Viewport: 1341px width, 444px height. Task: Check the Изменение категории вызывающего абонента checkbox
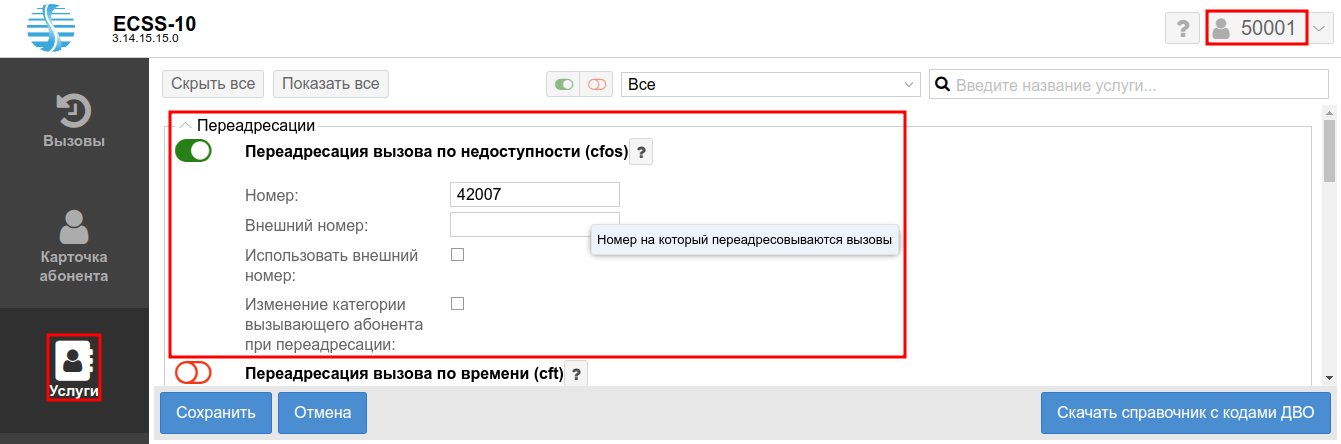tap(458, 303)
